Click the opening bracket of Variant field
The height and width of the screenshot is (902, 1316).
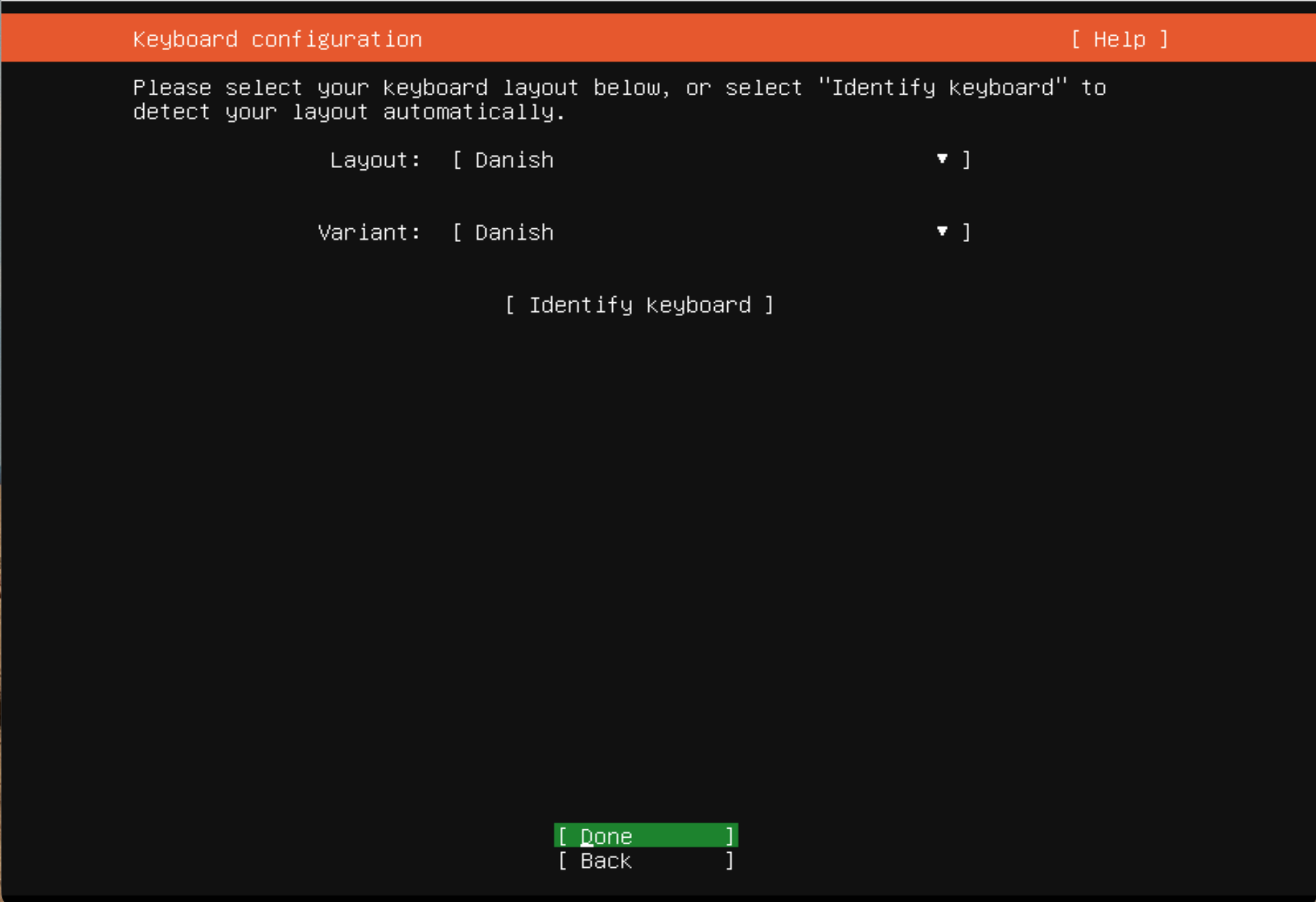point(457,233)
